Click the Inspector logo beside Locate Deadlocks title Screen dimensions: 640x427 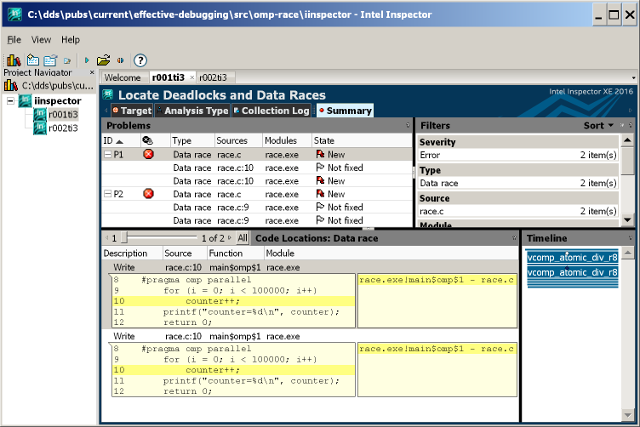[x=108, y=95]
